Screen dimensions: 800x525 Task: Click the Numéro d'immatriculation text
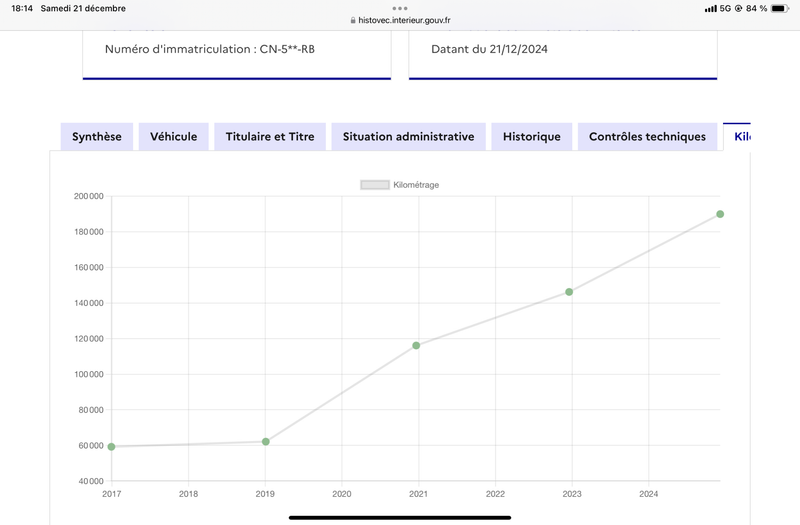coord(210,49)
